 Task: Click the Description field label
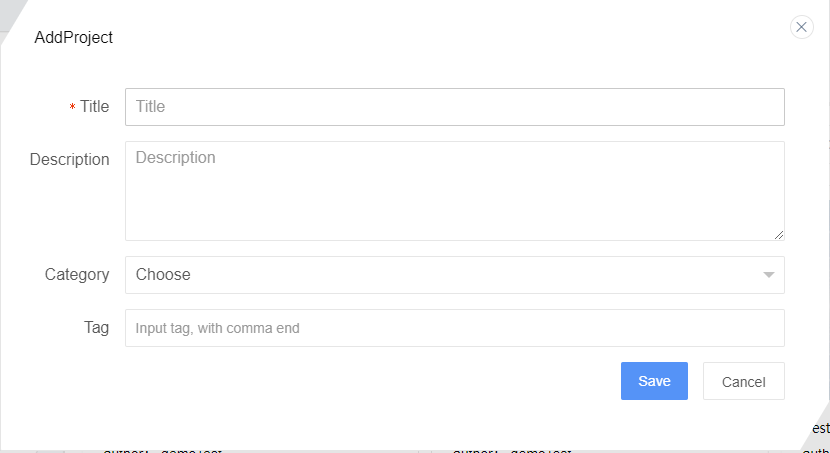[69, 159]
